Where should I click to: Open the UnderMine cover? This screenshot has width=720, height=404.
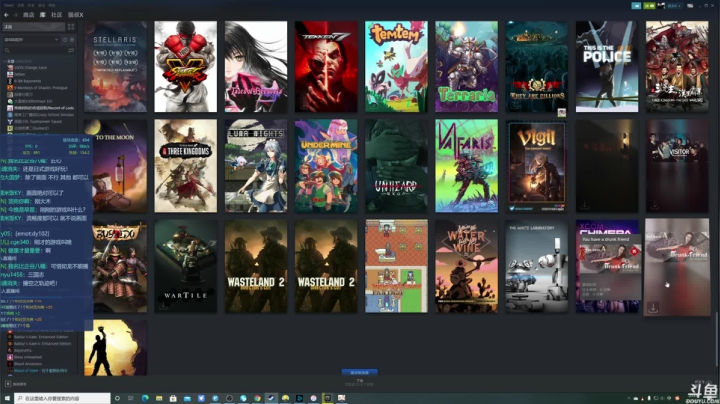326,166
